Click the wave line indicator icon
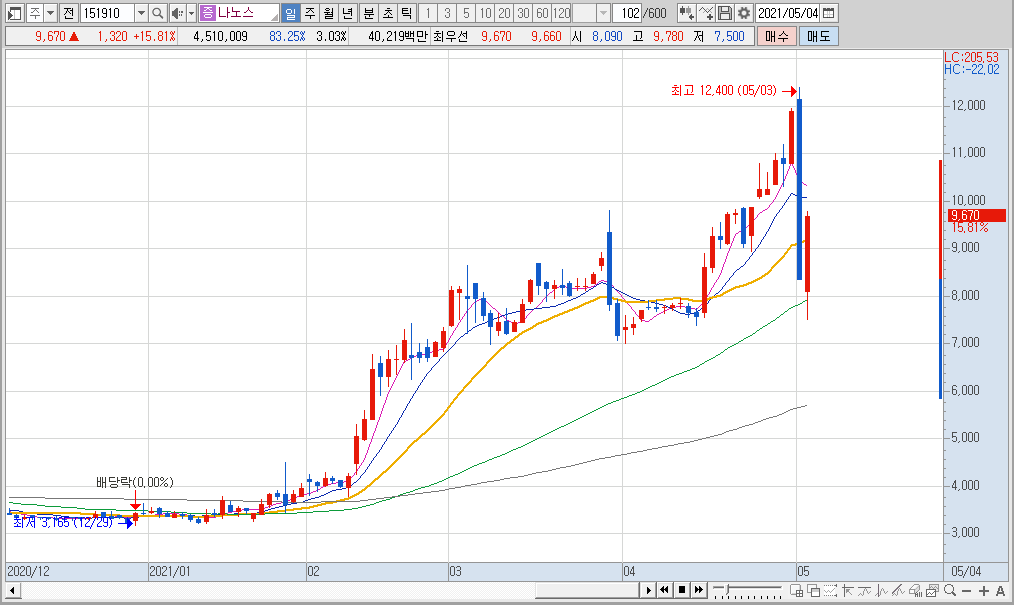Screen dimensions: 1014x605 coord(864,590)
